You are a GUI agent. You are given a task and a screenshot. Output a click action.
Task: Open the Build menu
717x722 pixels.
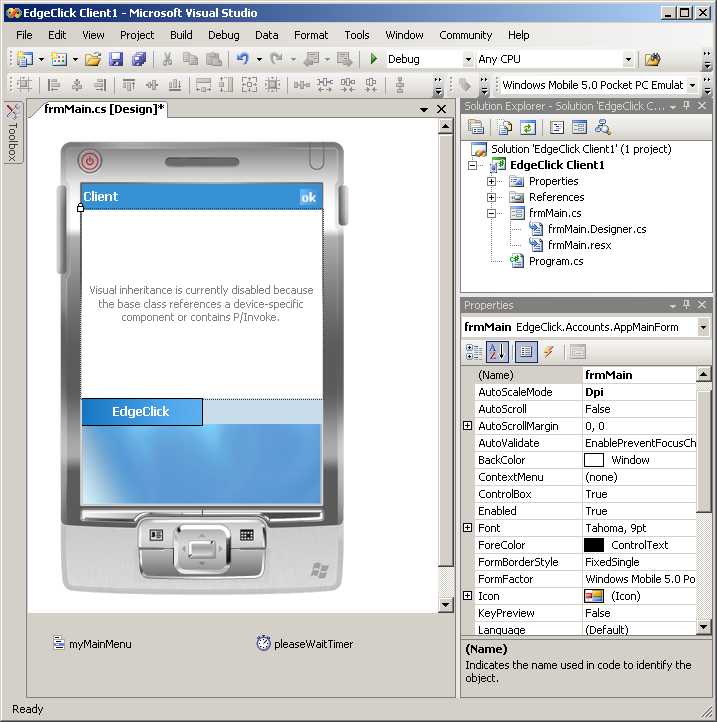click(x=181, y=35)
